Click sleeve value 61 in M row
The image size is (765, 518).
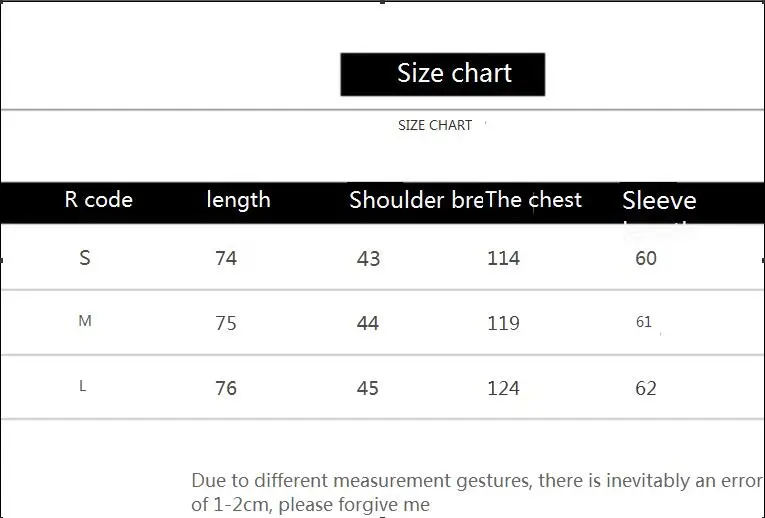tap(644, 321)
